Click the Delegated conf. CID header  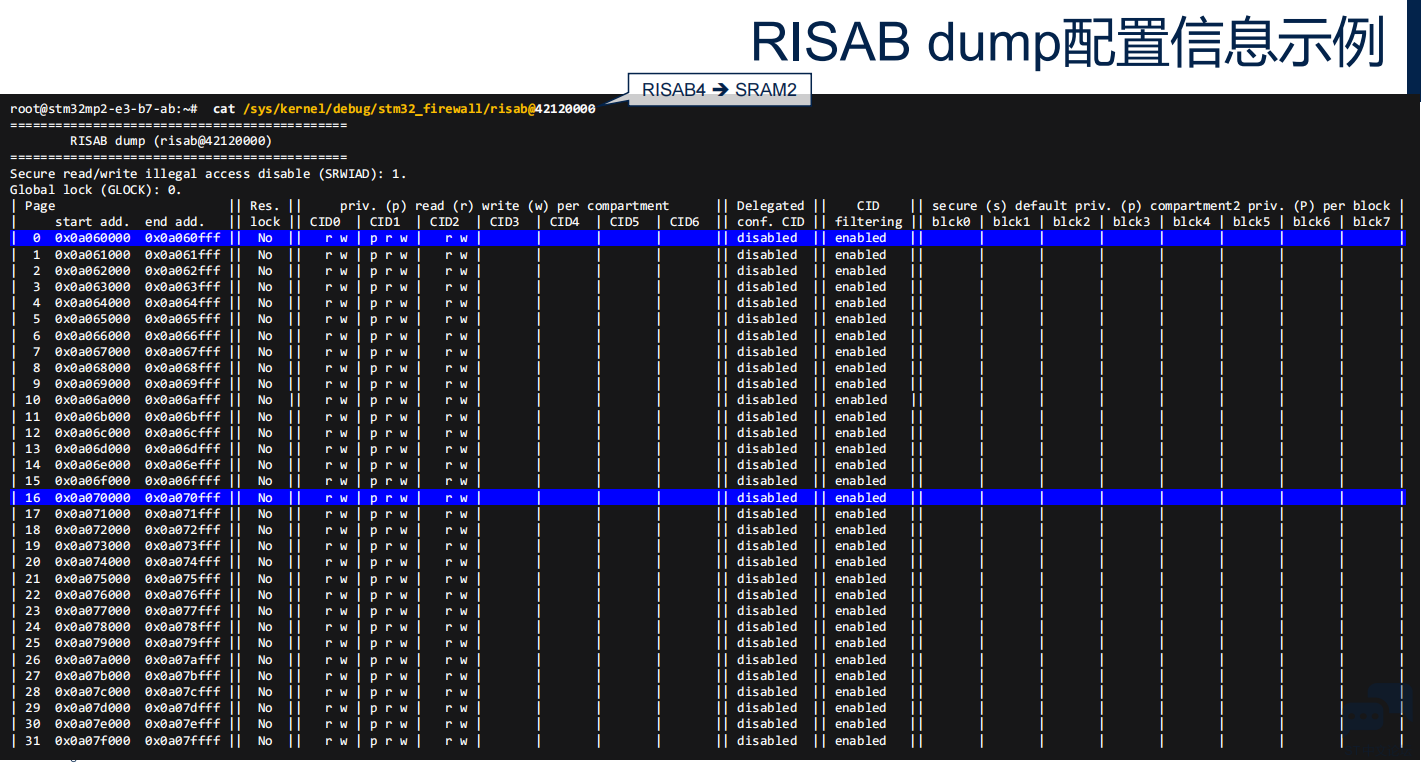pos(770,214)
